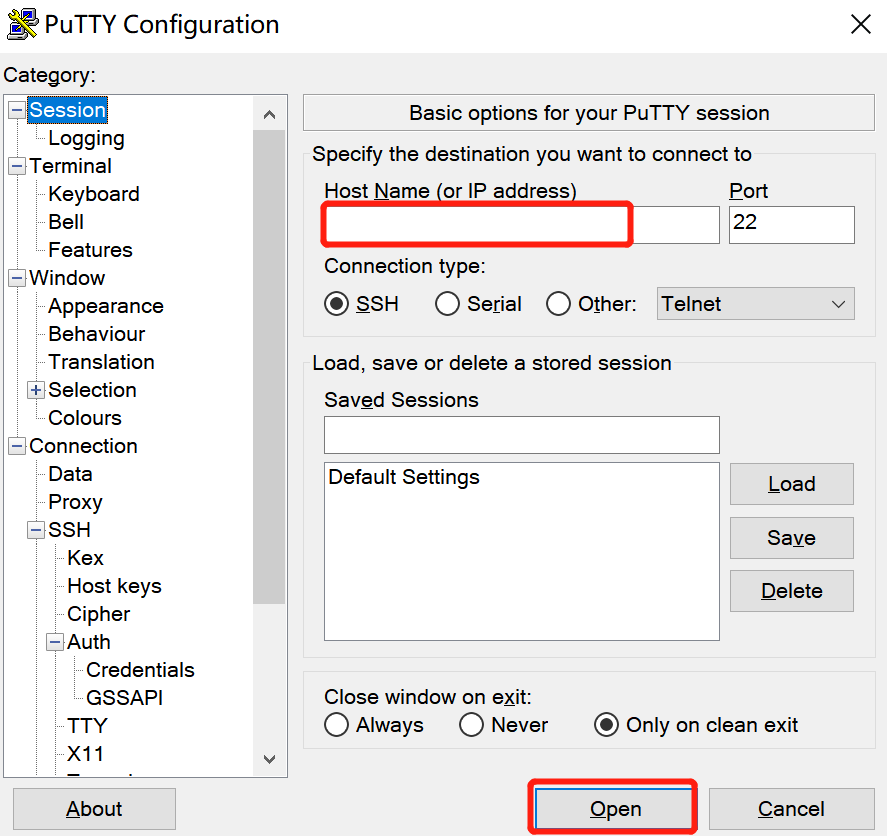Choose the Other connection type radio

(558, 304)
